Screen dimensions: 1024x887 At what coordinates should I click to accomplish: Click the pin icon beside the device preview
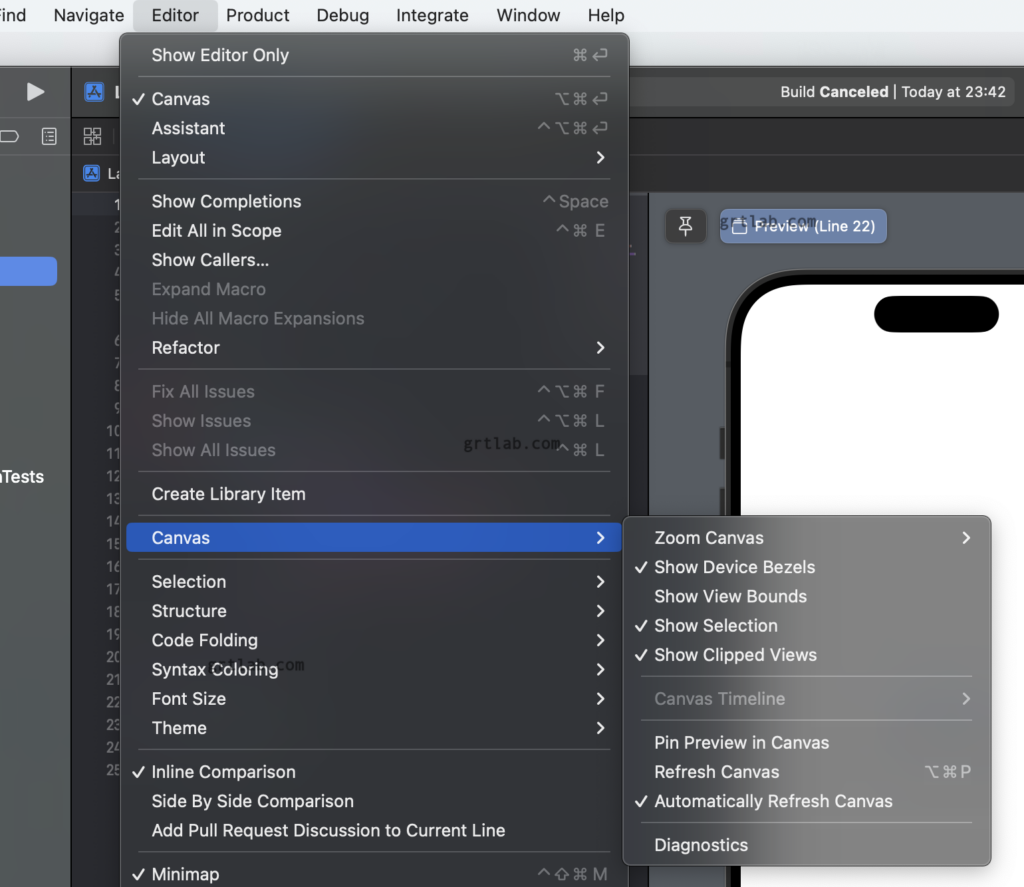point(686,226)
